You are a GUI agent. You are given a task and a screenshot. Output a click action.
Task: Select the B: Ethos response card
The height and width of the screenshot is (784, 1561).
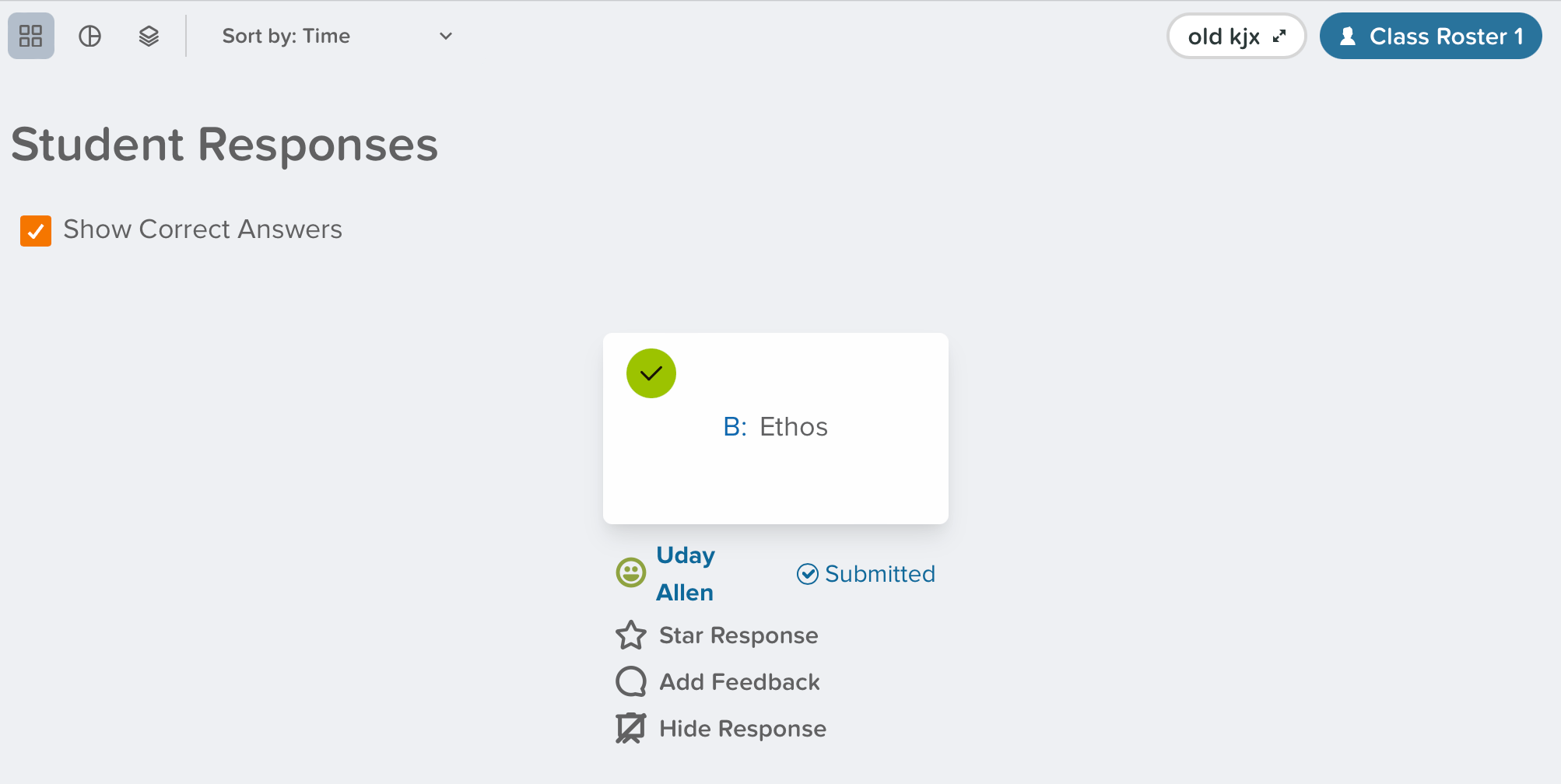(x=776, y=429)
